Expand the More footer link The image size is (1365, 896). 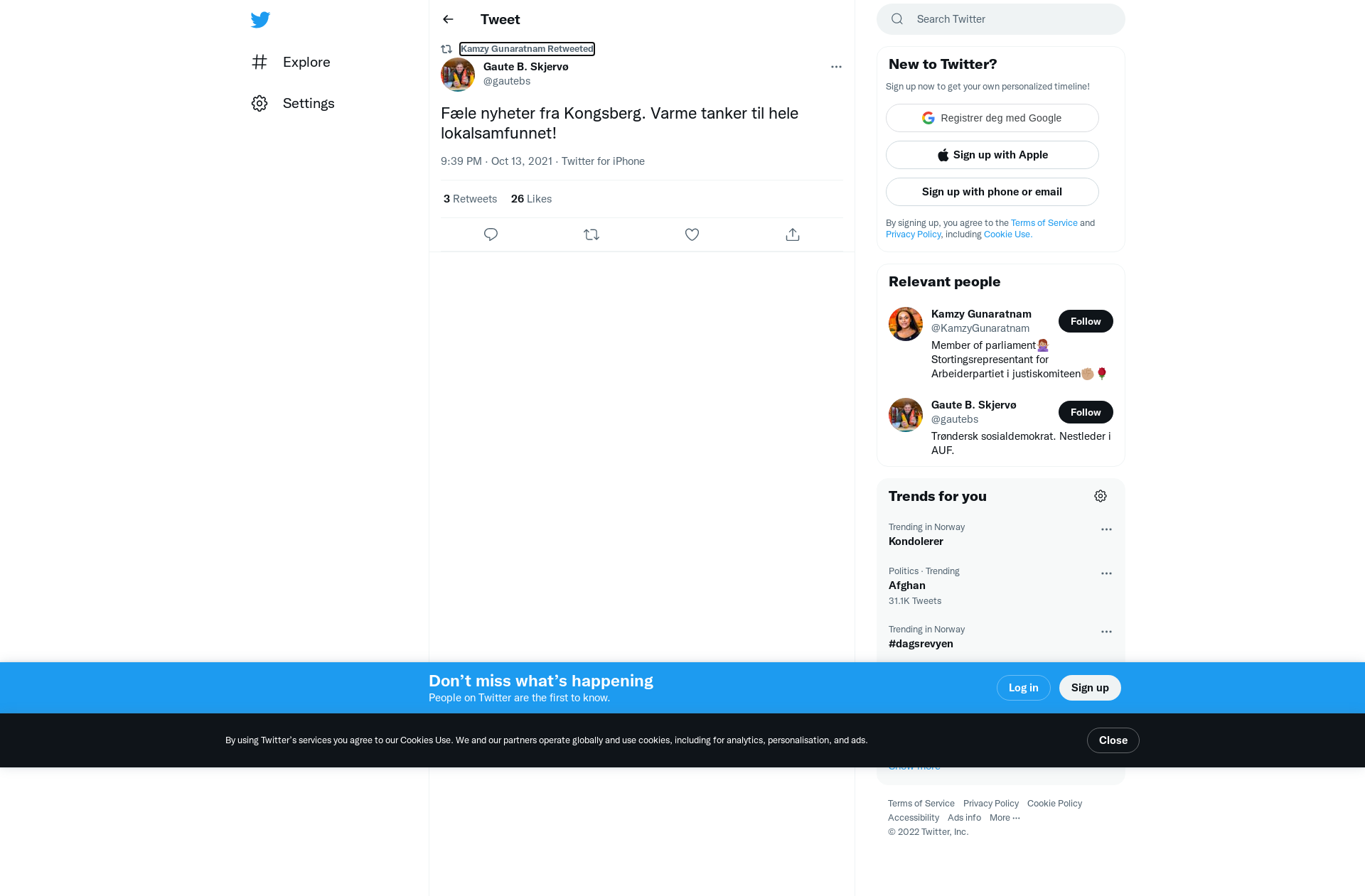point(1005,818)
